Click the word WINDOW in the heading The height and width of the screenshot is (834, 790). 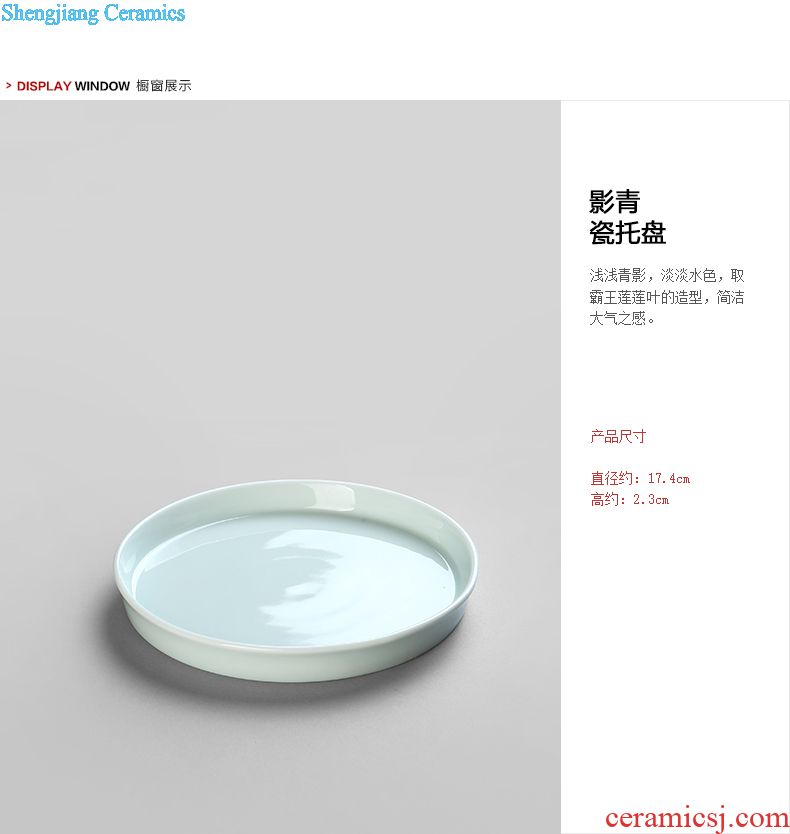(102, 86)
